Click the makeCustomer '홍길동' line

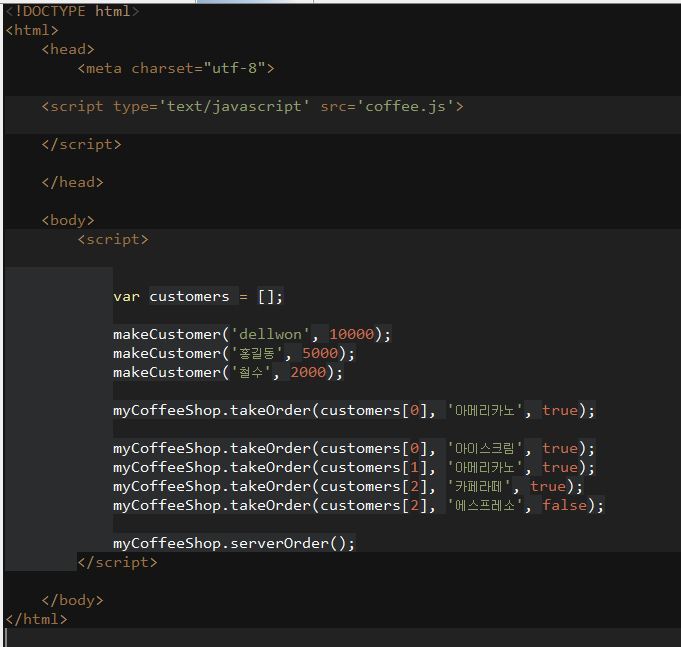click(x=234, y=353)
